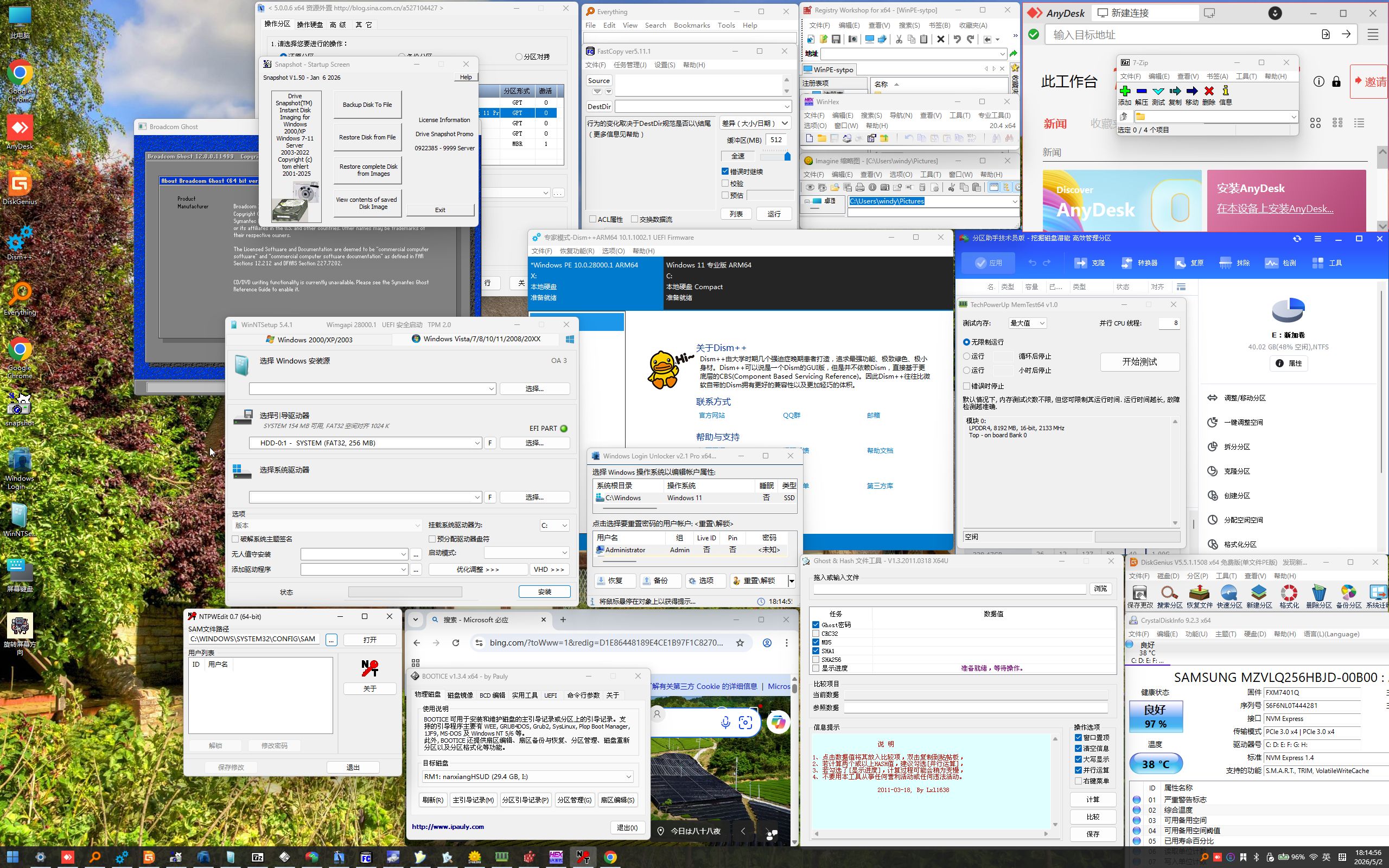1389x868 pixels.
Task: Open the Bookmarks menu in Everything
Action: [x=692, y=25]
